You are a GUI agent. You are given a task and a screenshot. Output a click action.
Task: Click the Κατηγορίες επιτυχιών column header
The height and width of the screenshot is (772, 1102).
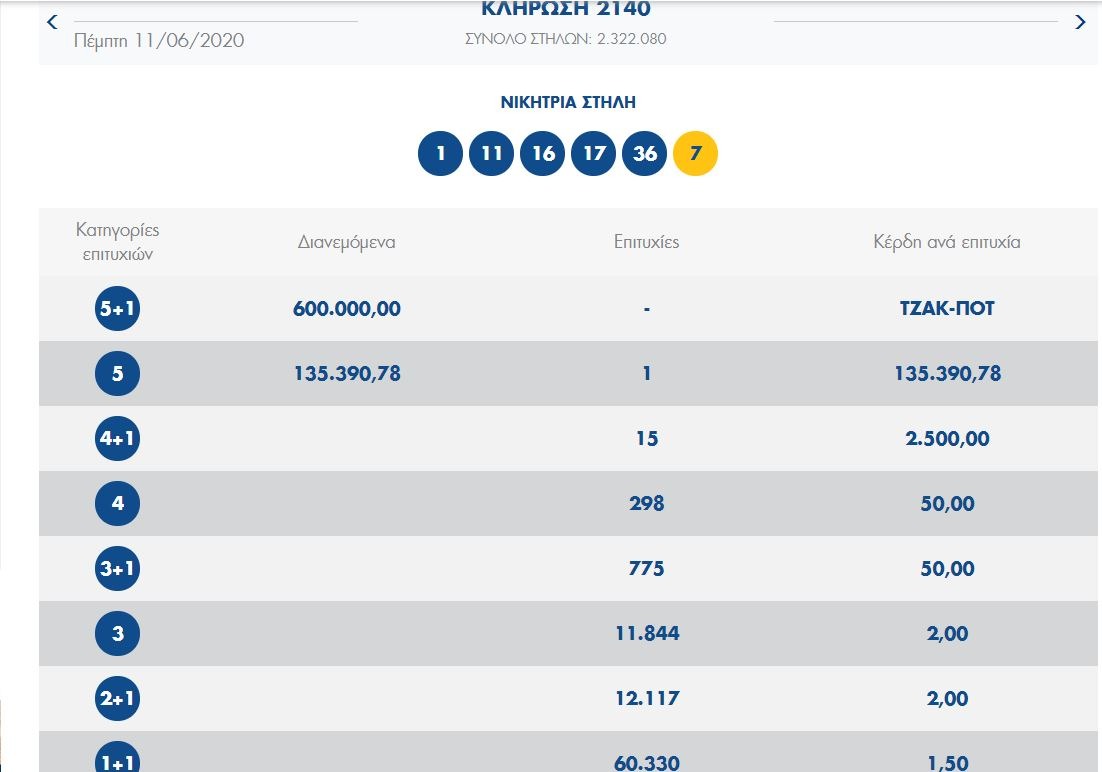tap(118, 242)
